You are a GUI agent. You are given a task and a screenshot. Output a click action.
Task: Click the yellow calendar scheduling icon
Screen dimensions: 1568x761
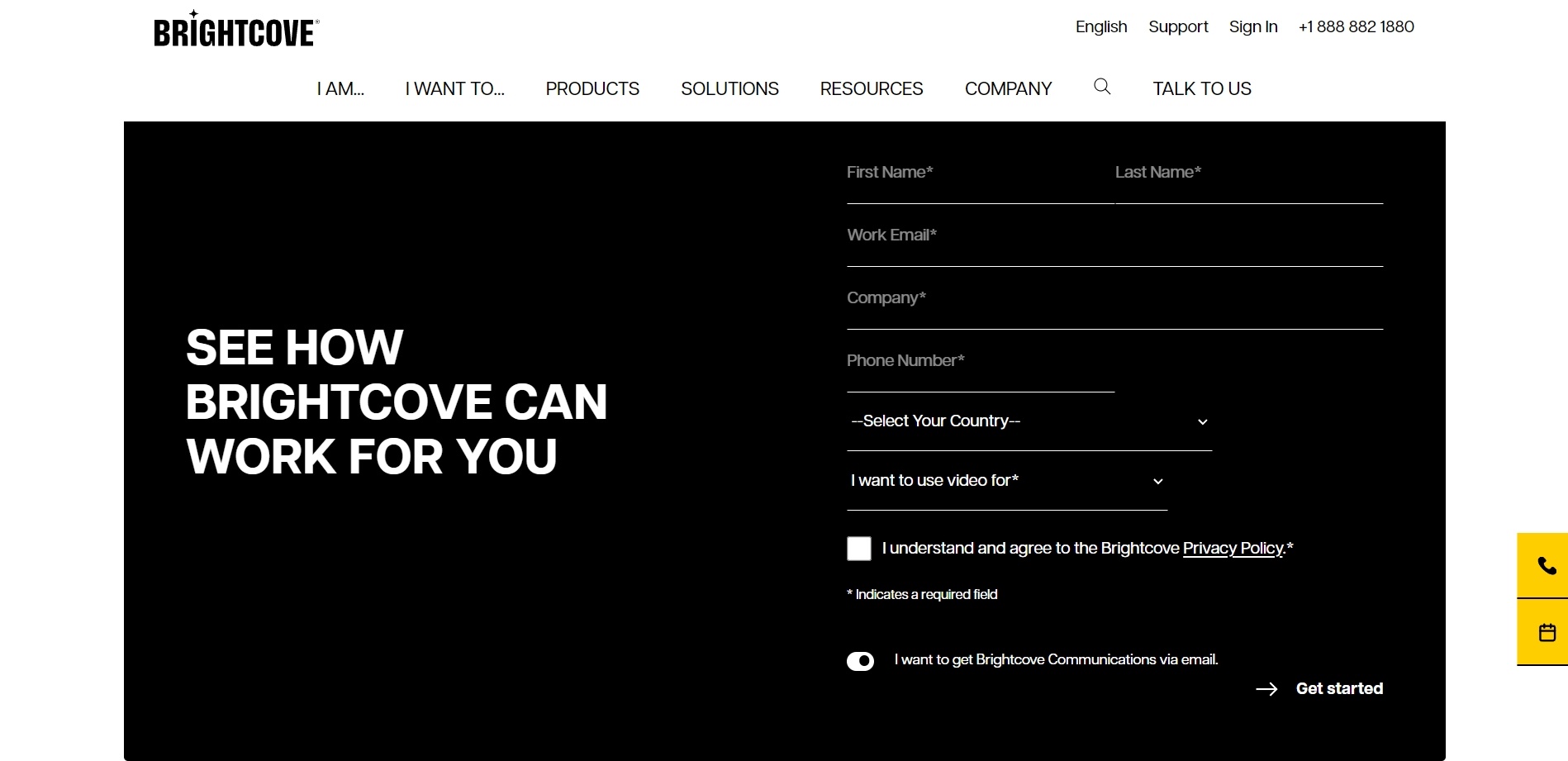1547,633
